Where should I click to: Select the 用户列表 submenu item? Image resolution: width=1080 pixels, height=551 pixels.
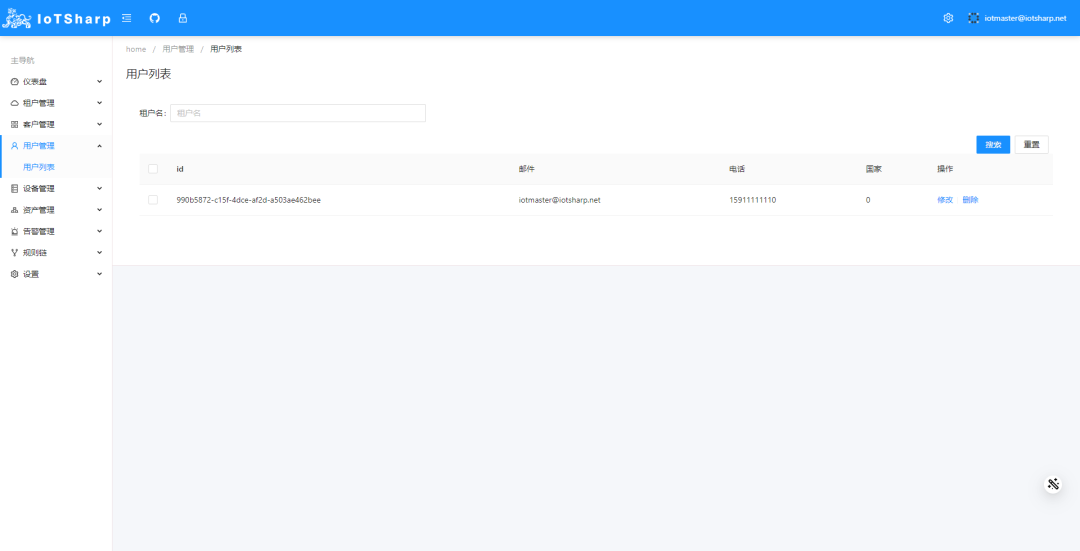tap(56, 167)
